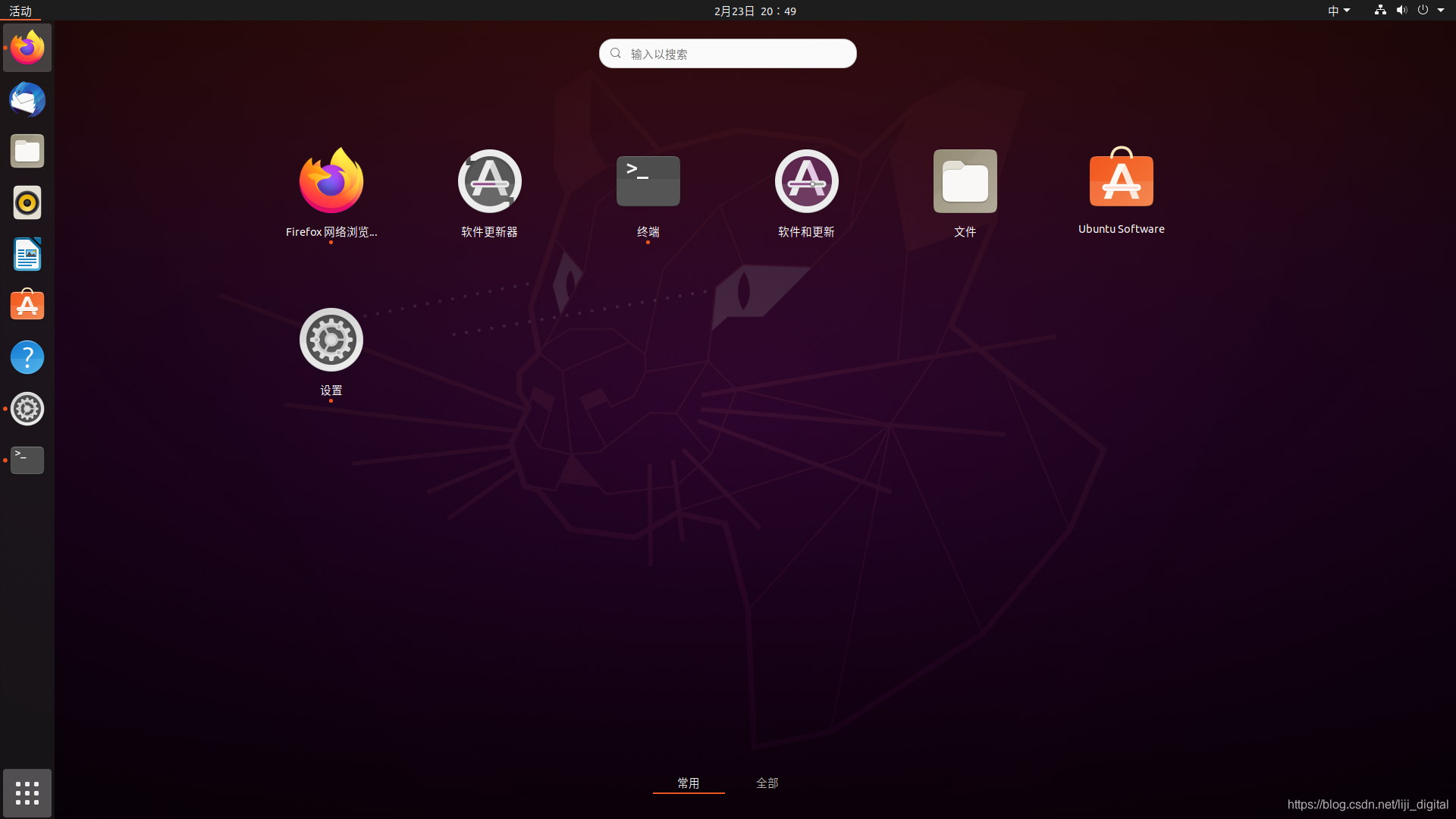Open system menu via power arrow
The width and height of the screenshot is (1456, 819).
[1440, 11]
